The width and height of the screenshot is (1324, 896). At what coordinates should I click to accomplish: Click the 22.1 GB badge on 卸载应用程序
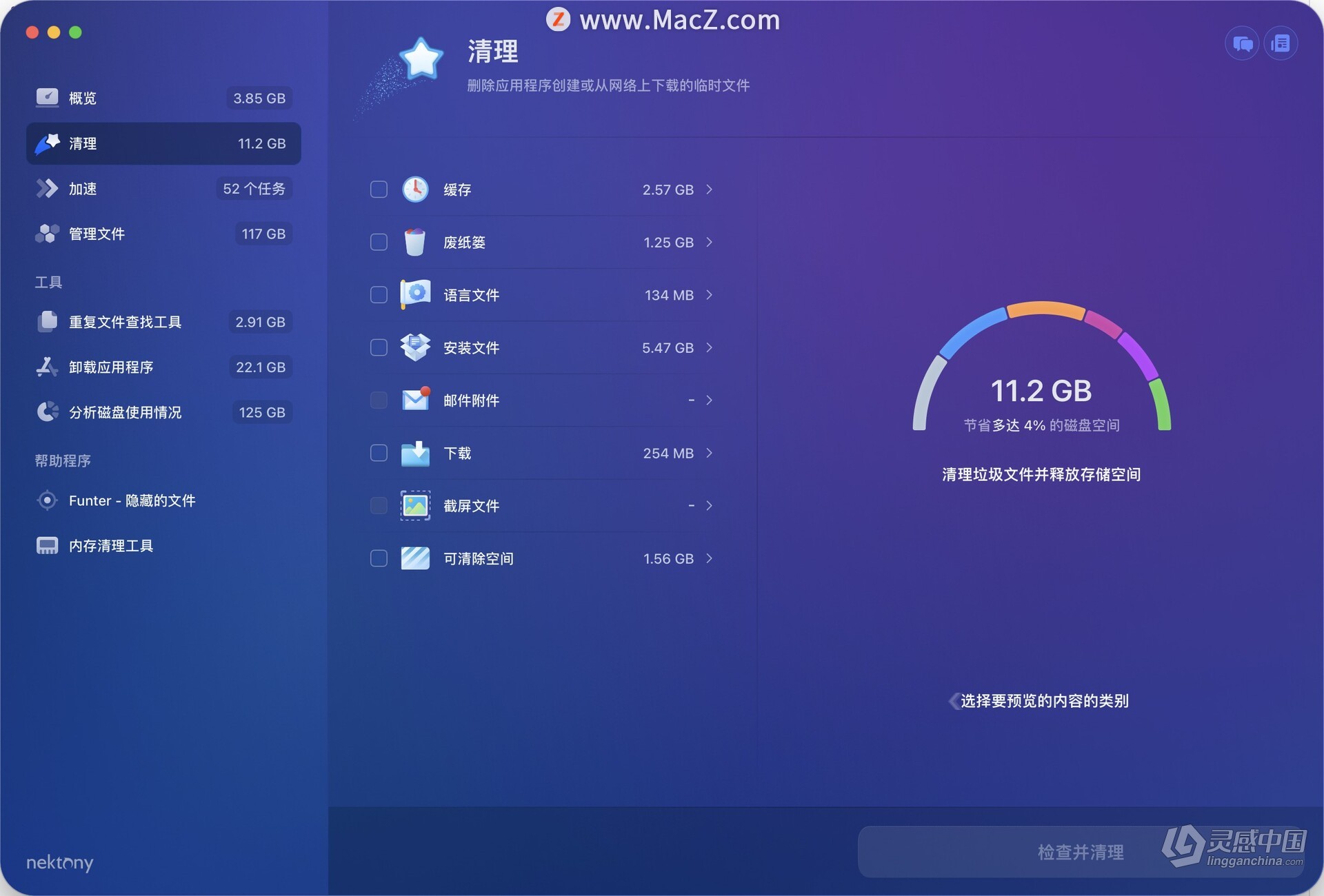(261, 367)
